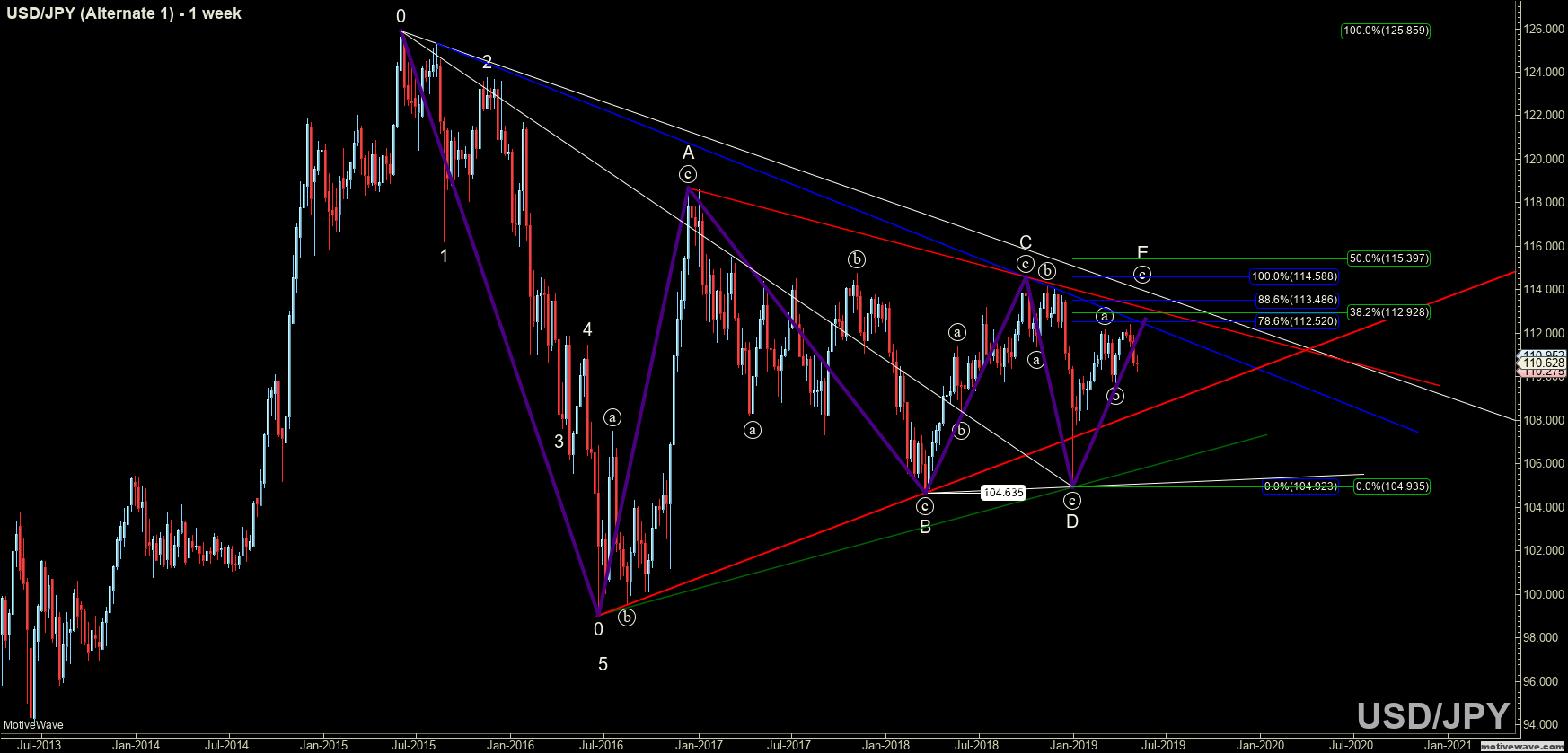This screenshot has height=753, width=1568.
Task: Click the chart title "USD/JPY (Alternate 1) - 1 week"
Action: 124,13
